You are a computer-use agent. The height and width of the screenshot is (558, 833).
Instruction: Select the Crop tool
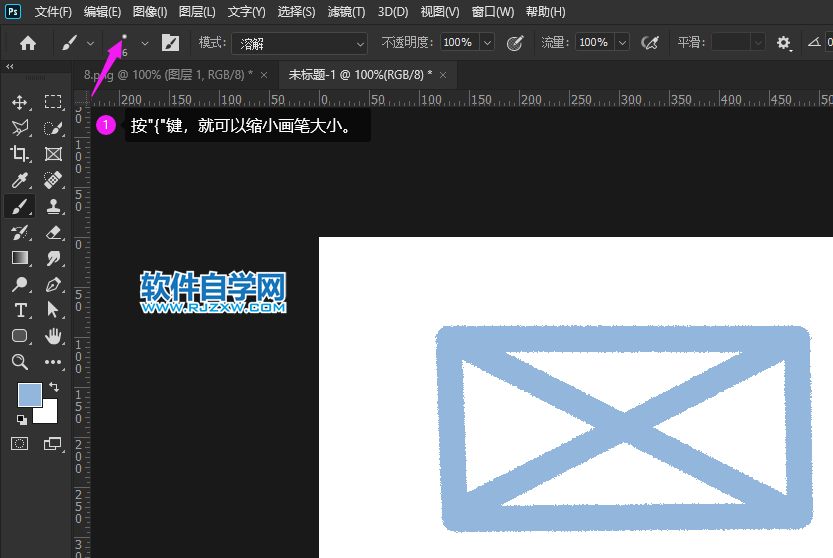click(20, 154)
